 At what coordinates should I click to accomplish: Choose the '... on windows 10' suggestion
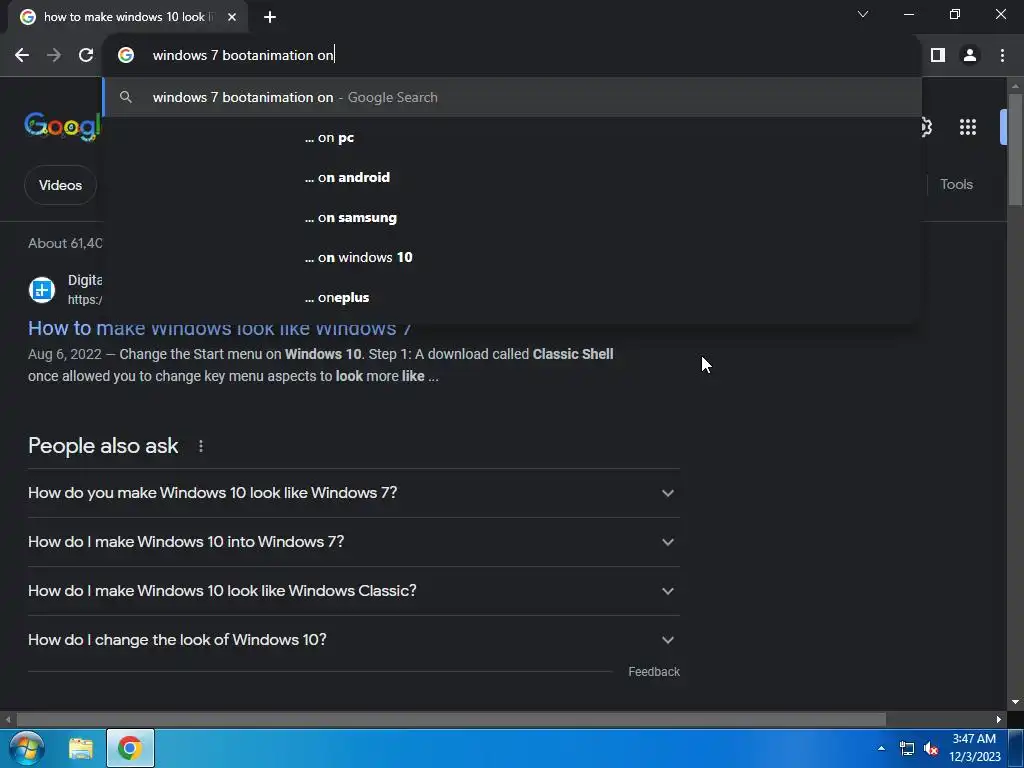coord(512,257)
